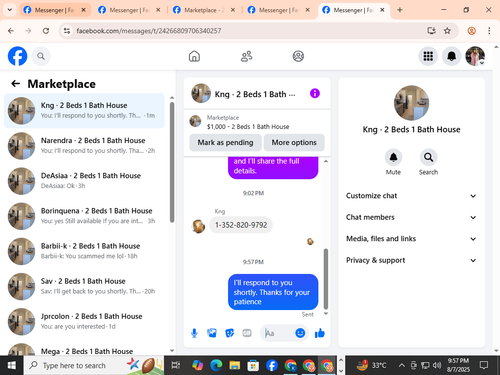Open Chrome profile icon in toolbar

472,31
